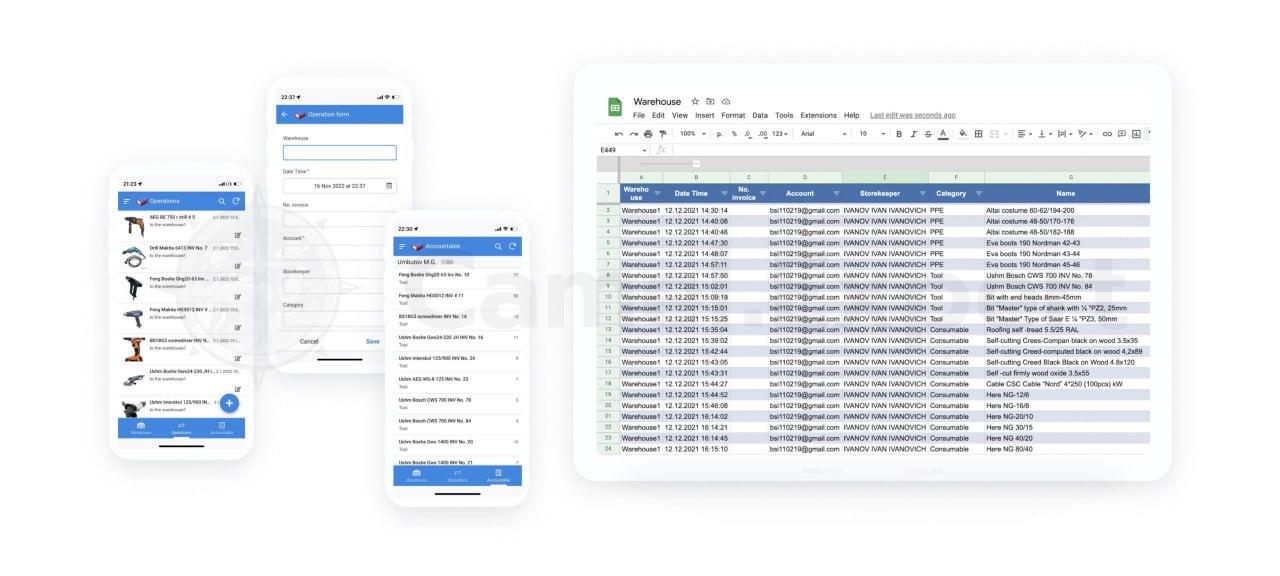Open the Extensions menu
1280x576 pixels.
click(818, 116)
